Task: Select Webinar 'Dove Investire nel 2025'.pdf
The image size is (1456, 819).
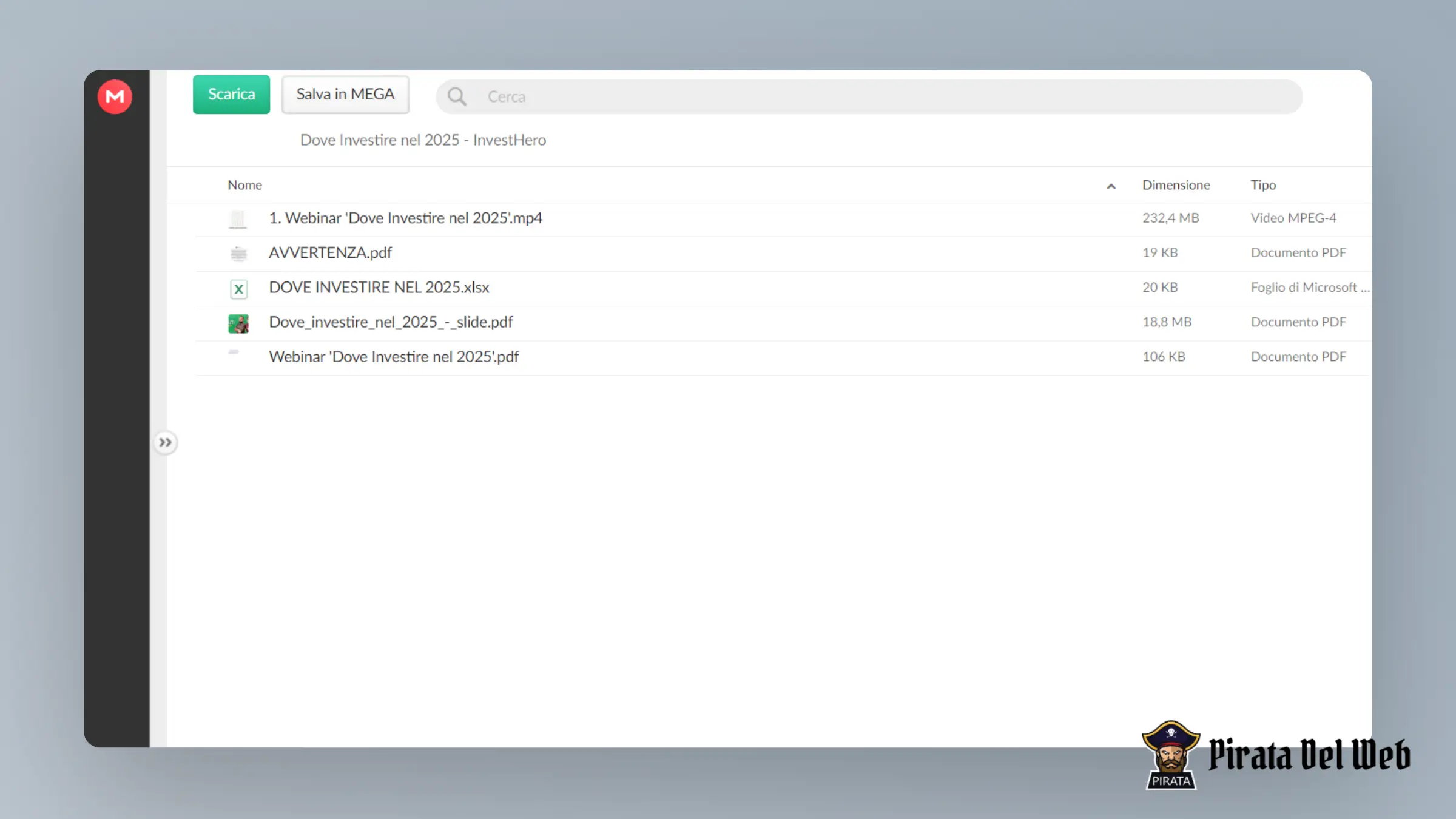Action: coord(394,357)
